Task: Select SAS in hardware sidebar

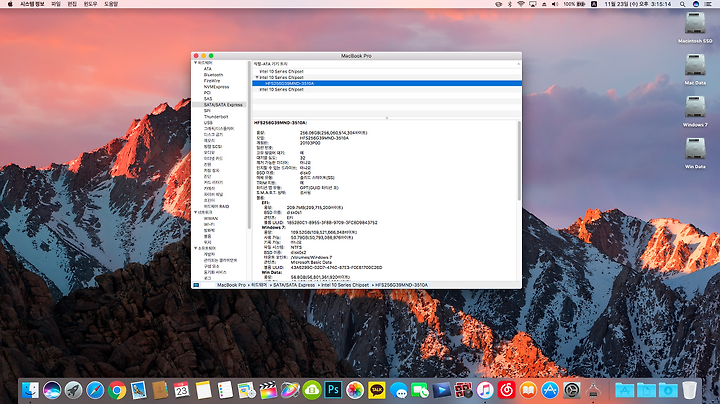Action: [208, 99]
